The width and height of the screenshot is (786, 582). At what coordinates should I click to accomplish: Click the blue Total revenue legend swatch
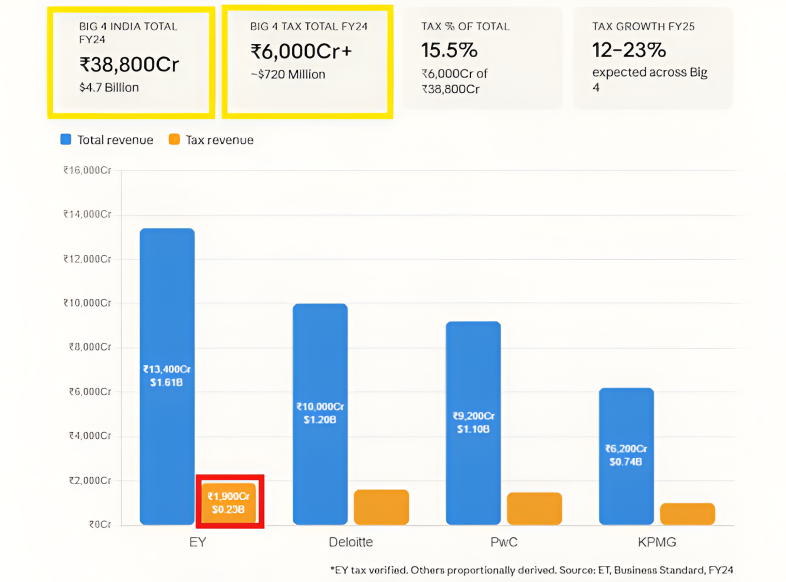[66, 140]
